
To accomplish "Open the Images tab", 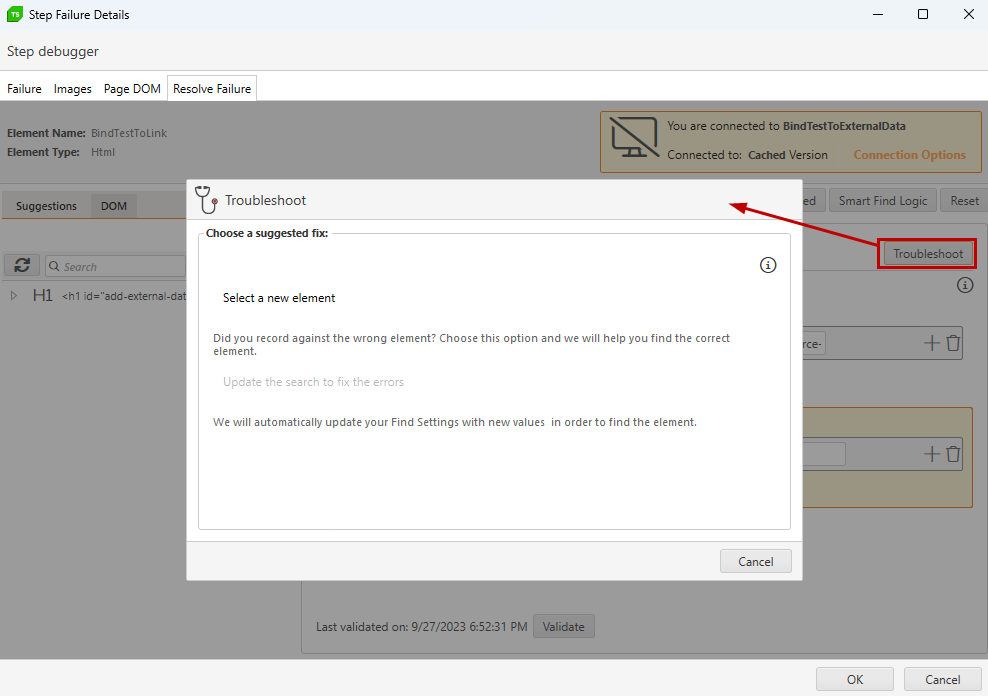I will [x=72, y=89].
